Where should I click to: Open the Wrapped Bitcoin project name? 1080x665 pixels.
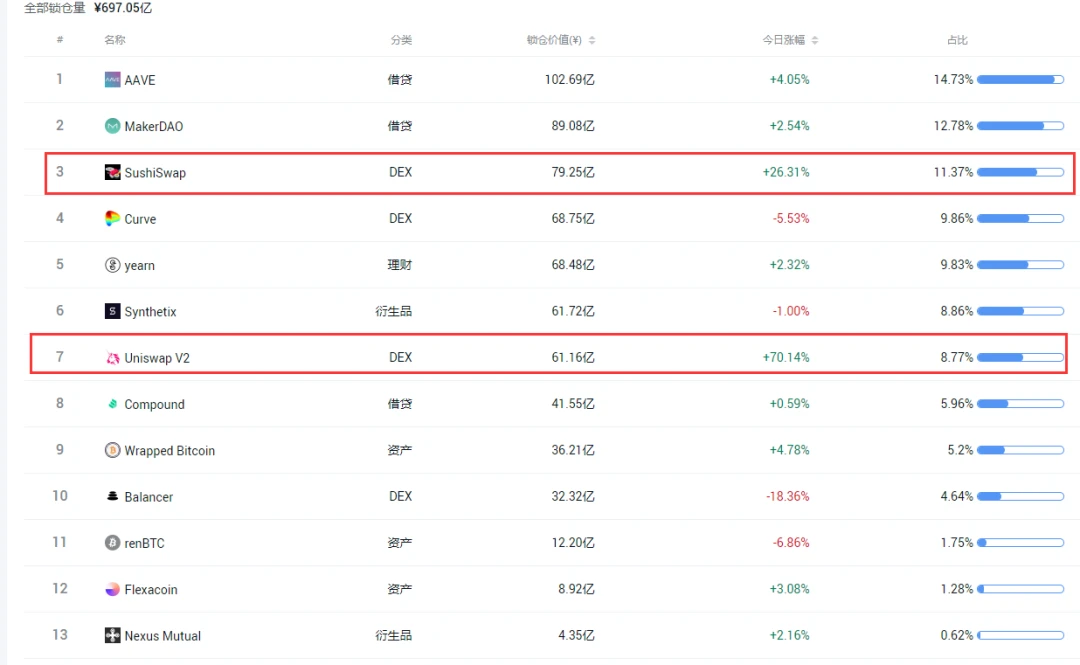point(169,450)
